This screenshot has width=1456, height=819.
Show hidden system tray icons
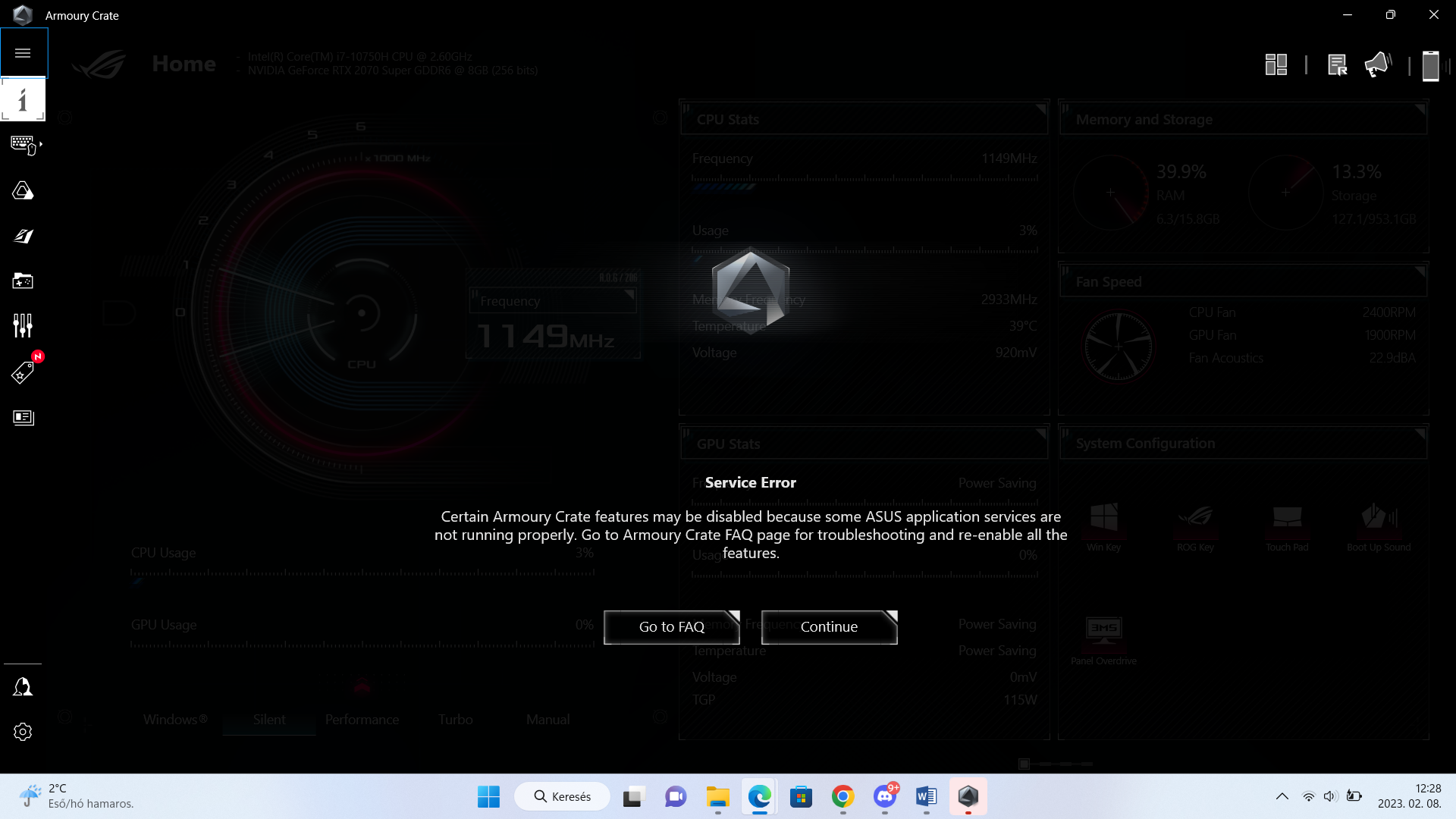[1282, 796]
